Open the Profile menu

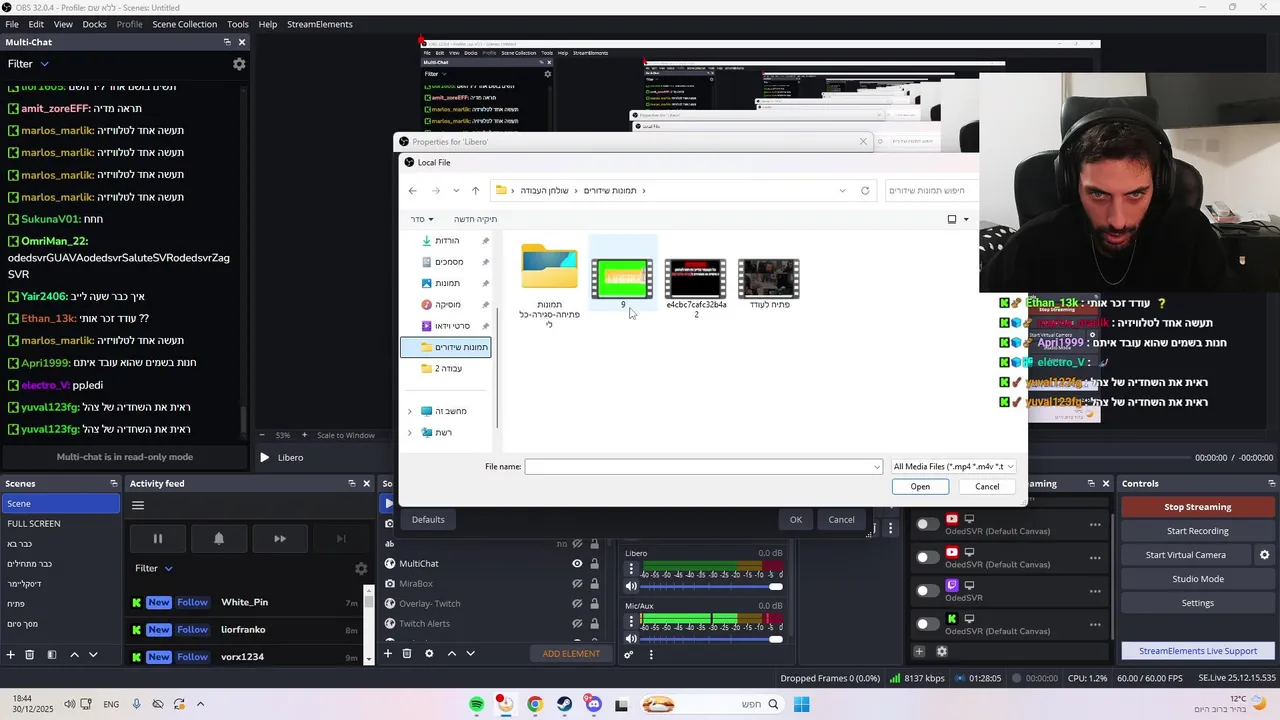(130, 24)
